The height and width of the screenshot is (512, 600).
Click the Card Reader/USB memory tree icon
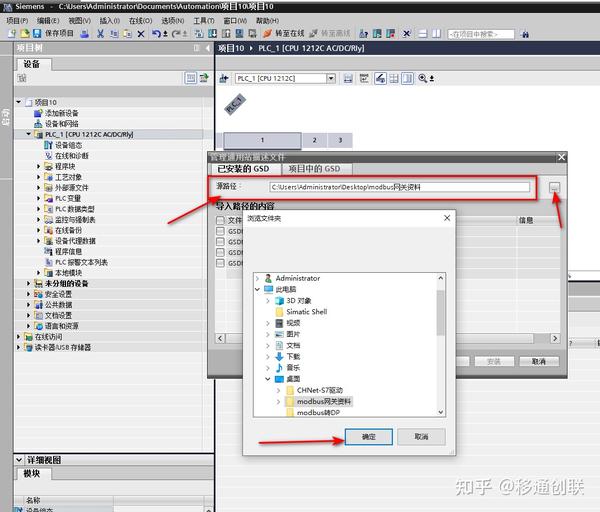(28, 347)
